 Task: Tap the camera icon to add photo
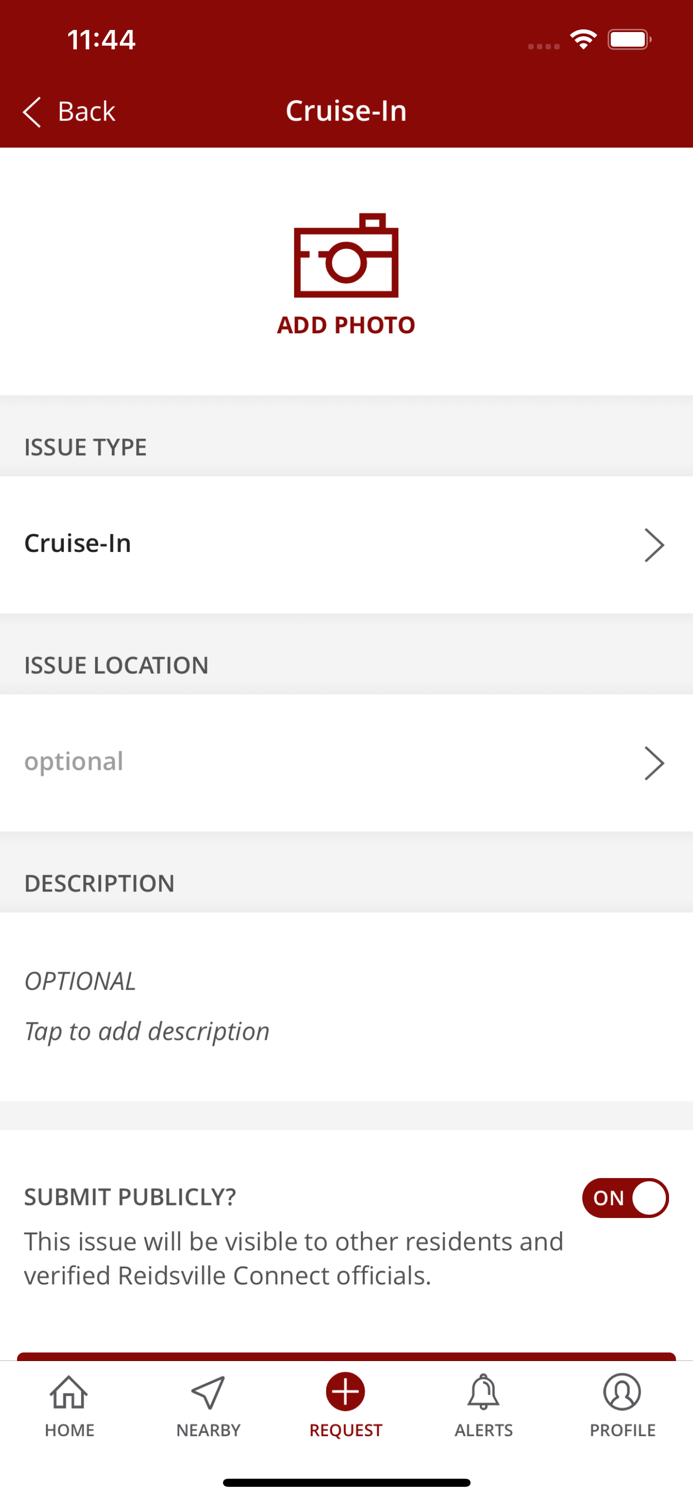[346, 256]
